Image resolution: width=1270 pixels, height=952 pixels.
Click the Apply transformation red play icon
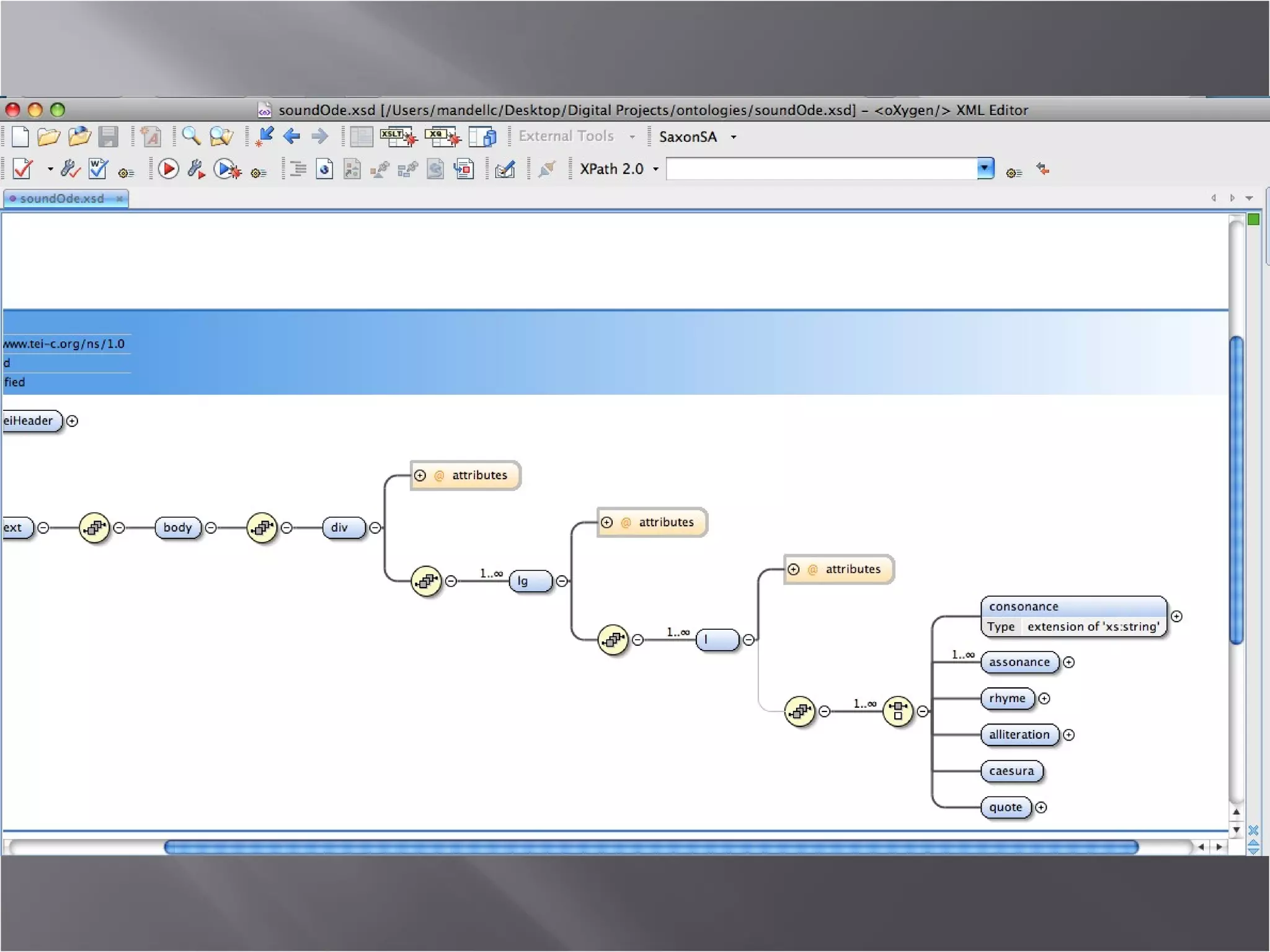[168, 169]
